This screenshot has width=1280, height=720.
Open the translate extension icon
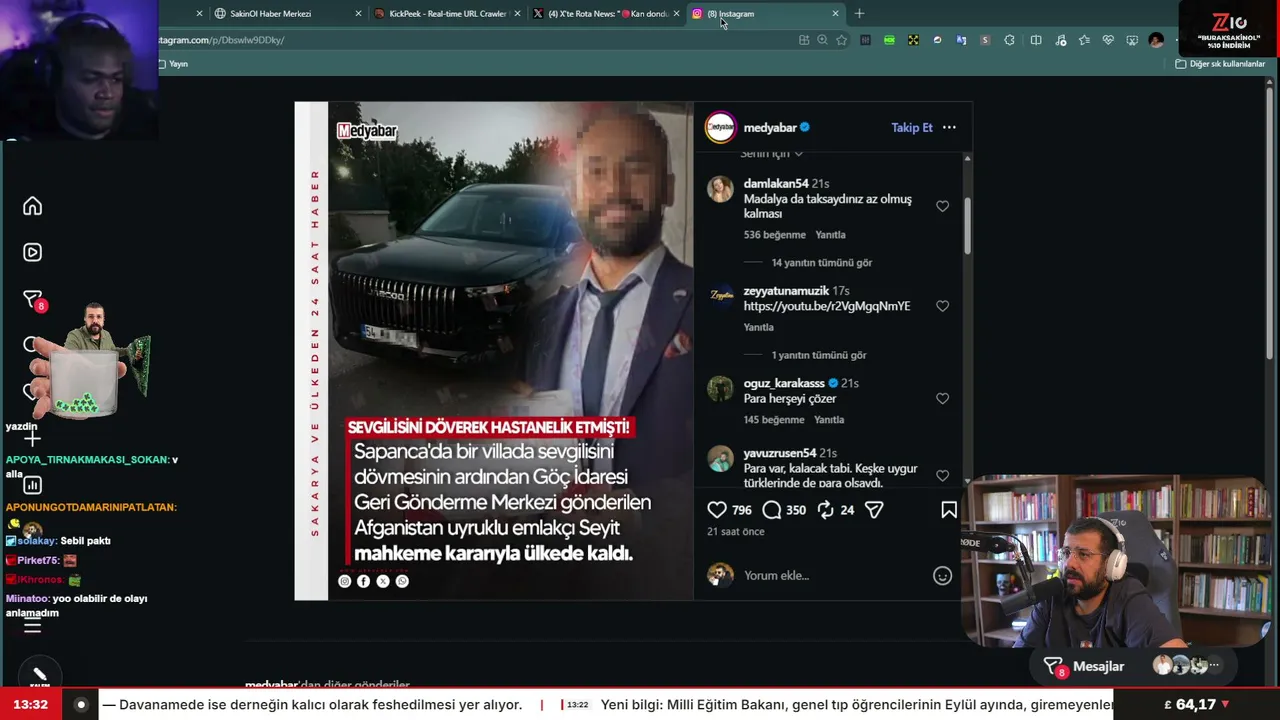tap(961, 40)
